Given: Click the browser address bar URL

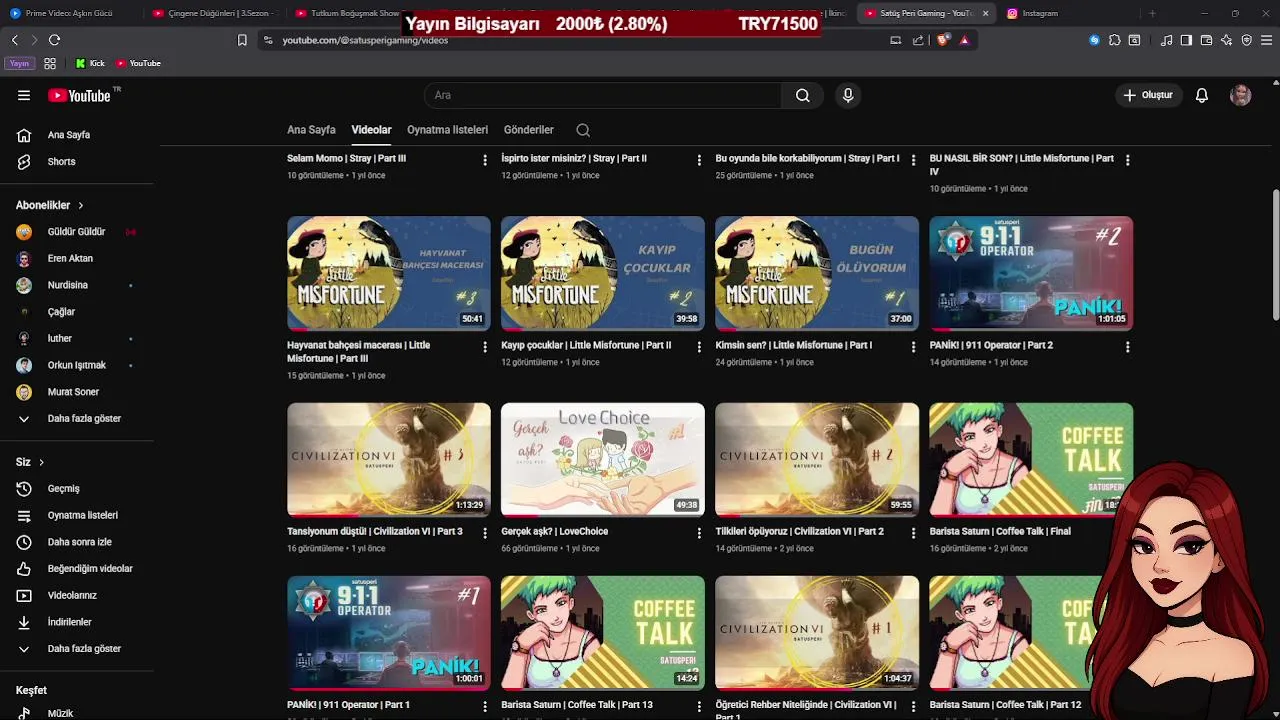Looking at the screenshot, I should click(365, 40).
